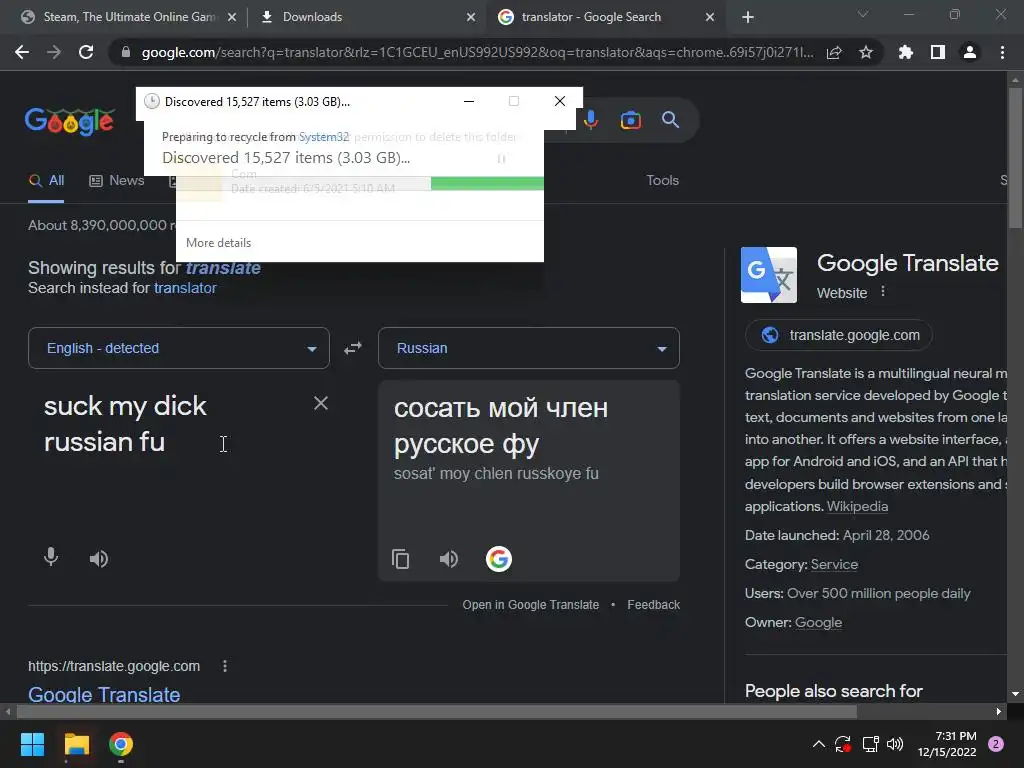Image resolution: width=1024 pixels, height=768 pixels.
Task: Open options for translate.google.com result
Action: (225, 666)
